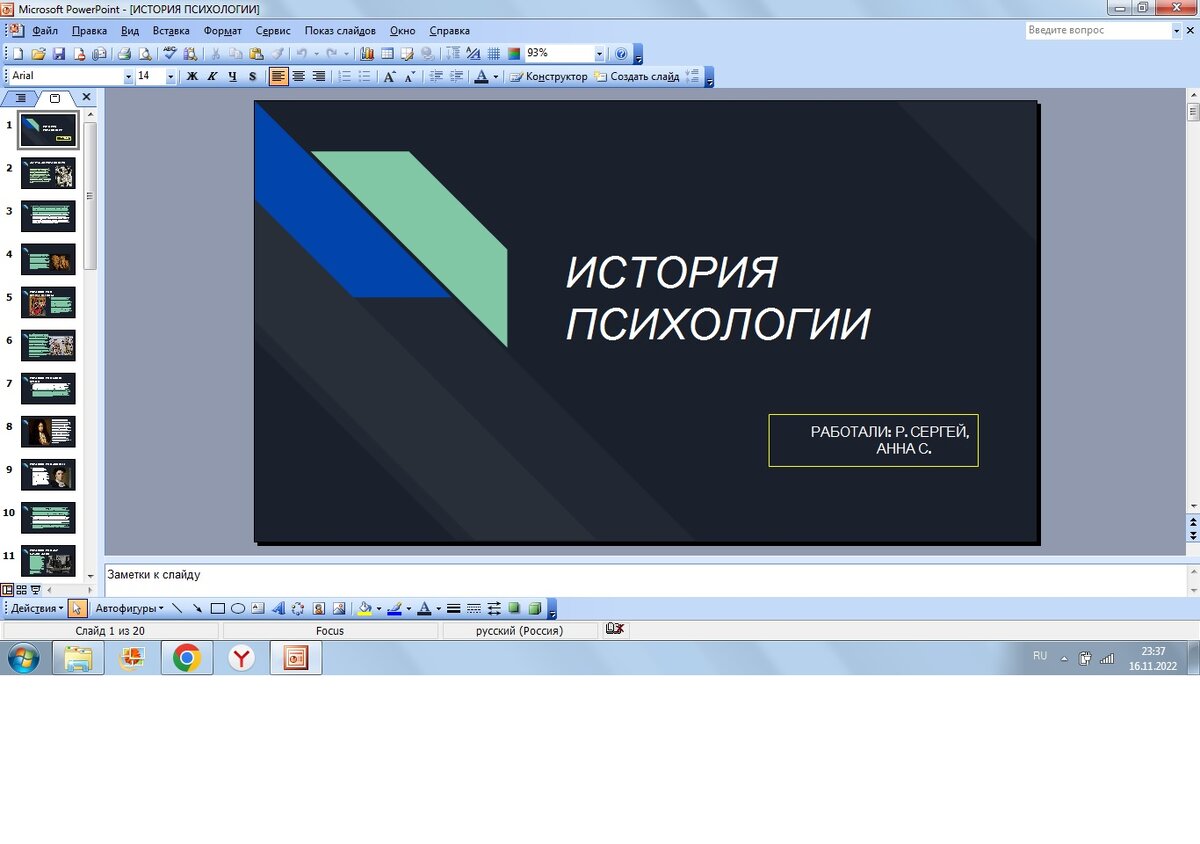Insert a chart using the bar chart icon
This screenshot has height=844, width=1200.
click(367, 54)
